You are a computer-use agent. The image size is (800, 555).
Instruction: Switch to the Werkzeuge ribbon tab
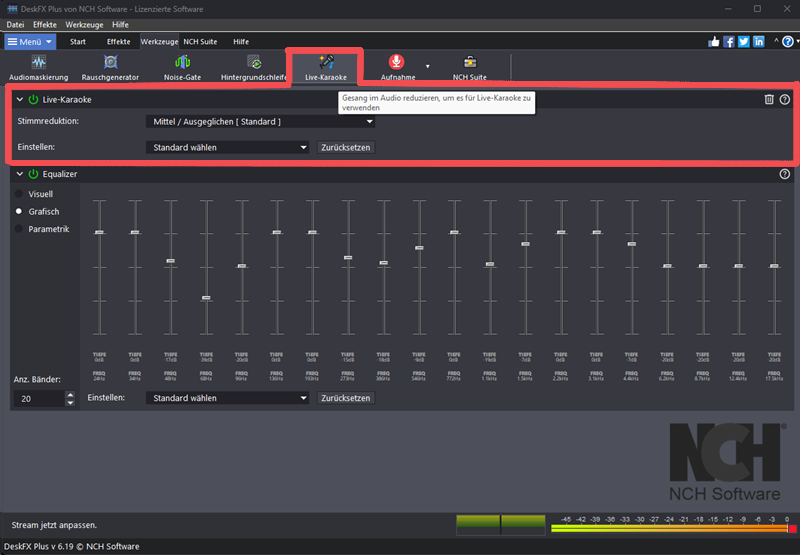(x=159, y=42)
